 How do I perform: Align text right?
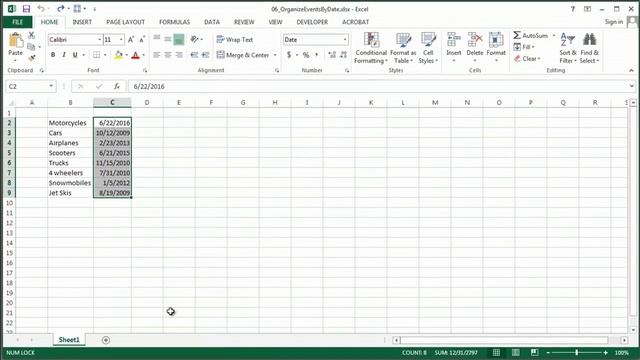179,55
